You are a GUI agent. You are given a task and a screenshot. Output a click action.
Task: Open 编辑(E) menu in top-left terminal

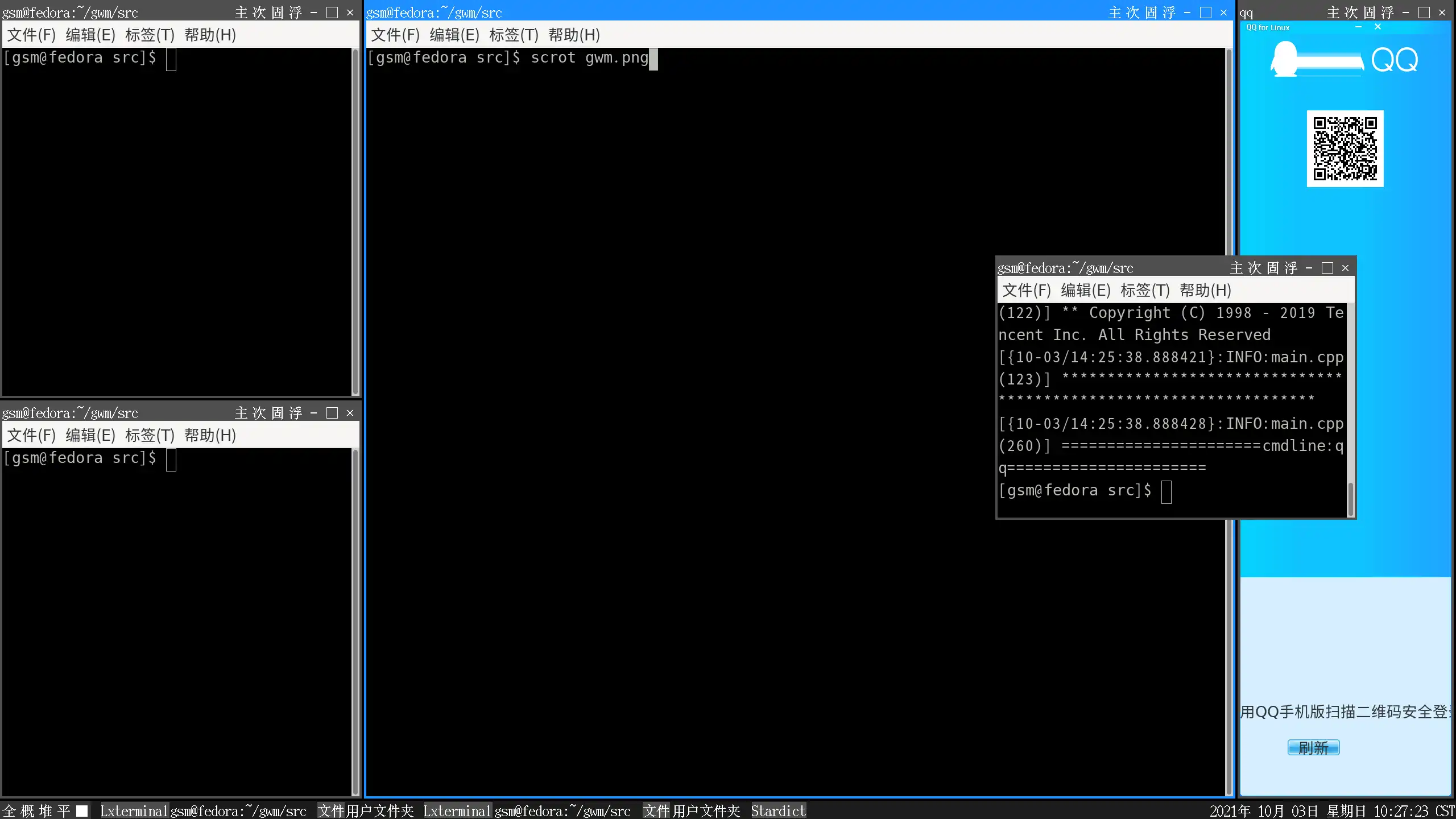[90, 35]
